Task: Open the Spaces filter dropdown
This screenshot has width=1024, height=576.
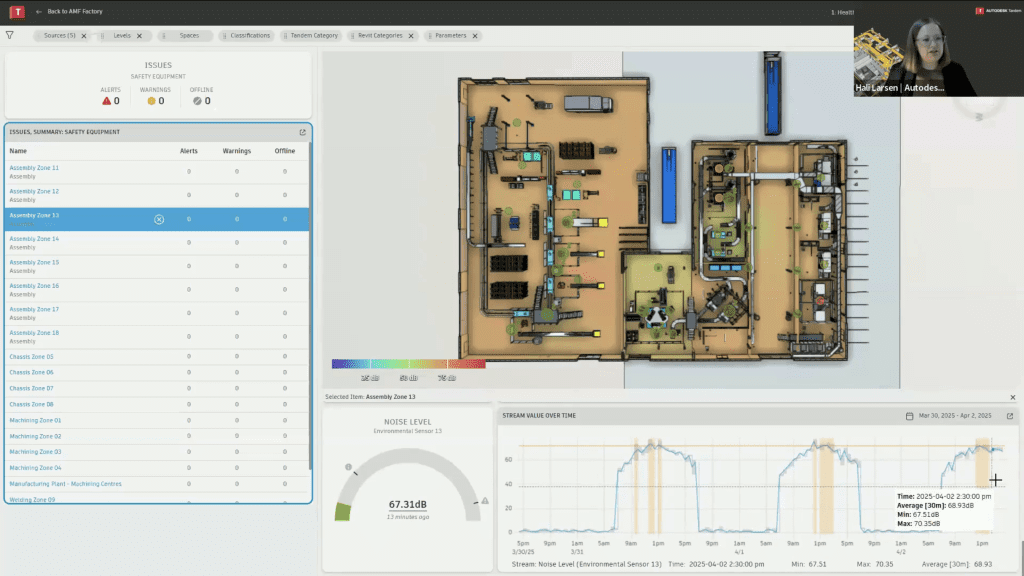Action: [189, 36]
